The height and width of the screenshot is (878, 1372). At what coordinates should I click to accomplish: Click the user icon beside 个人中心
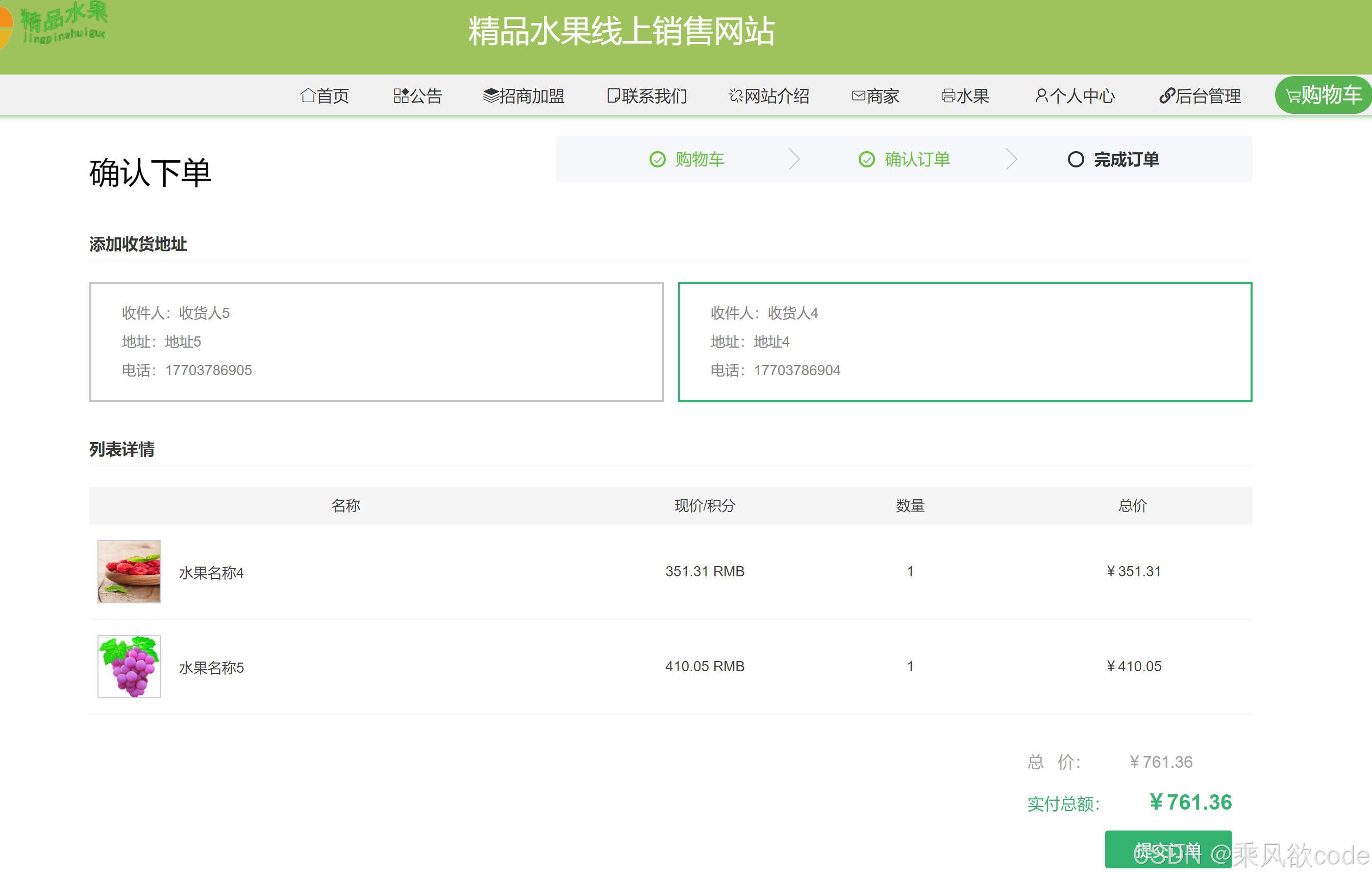pyautogui.click(x=1041, y=95)
